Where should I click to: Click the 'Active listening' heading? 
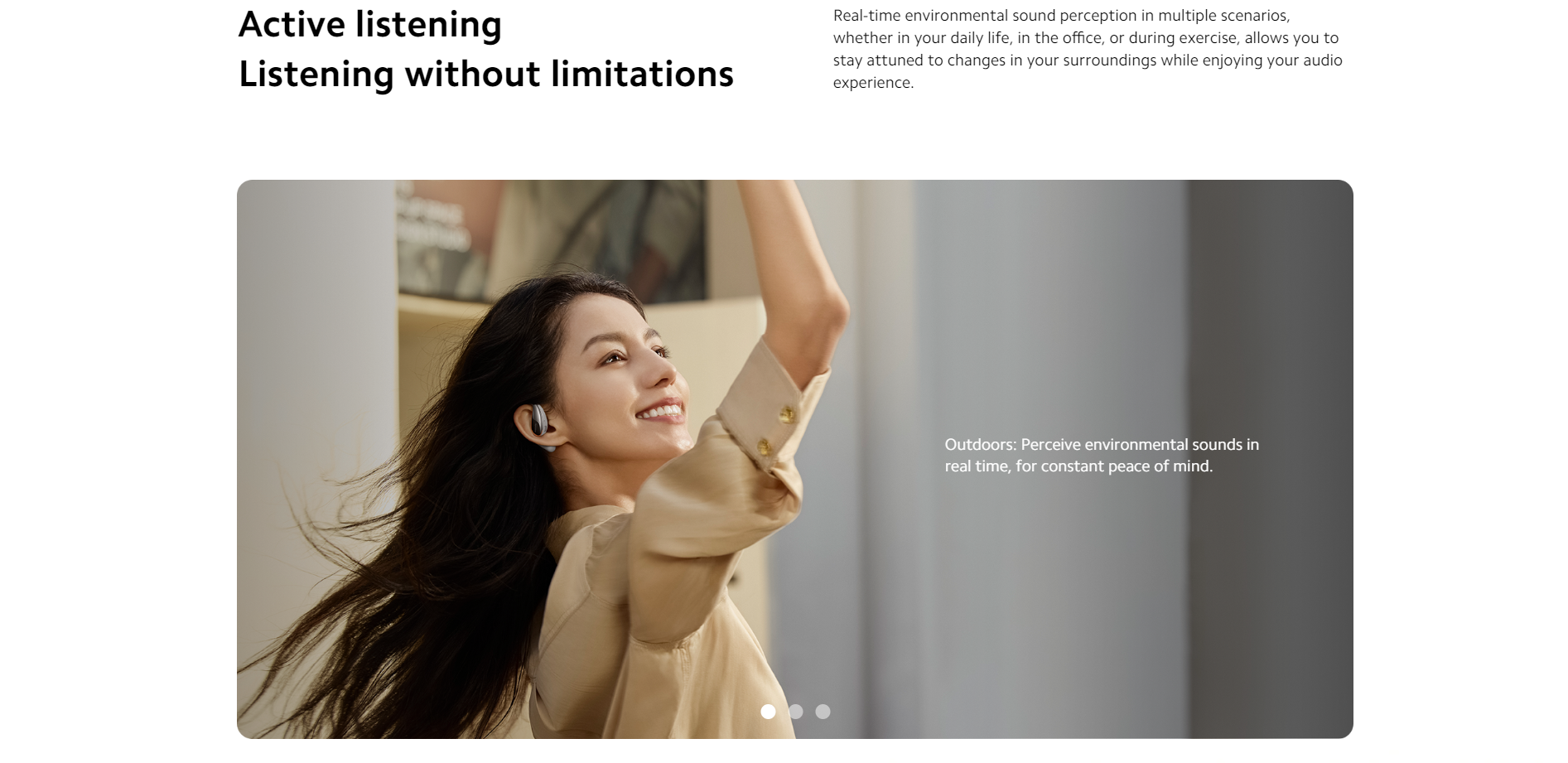370,24
